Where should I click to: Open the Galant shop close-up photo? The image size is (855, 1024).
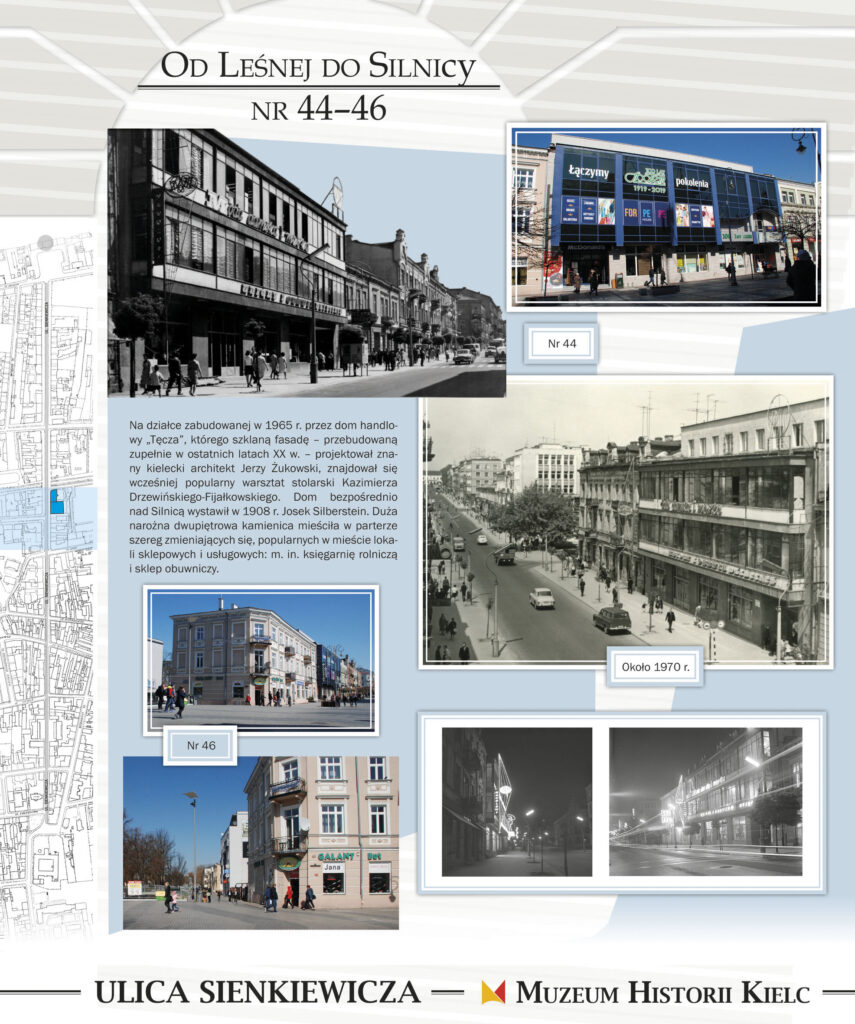261,842
